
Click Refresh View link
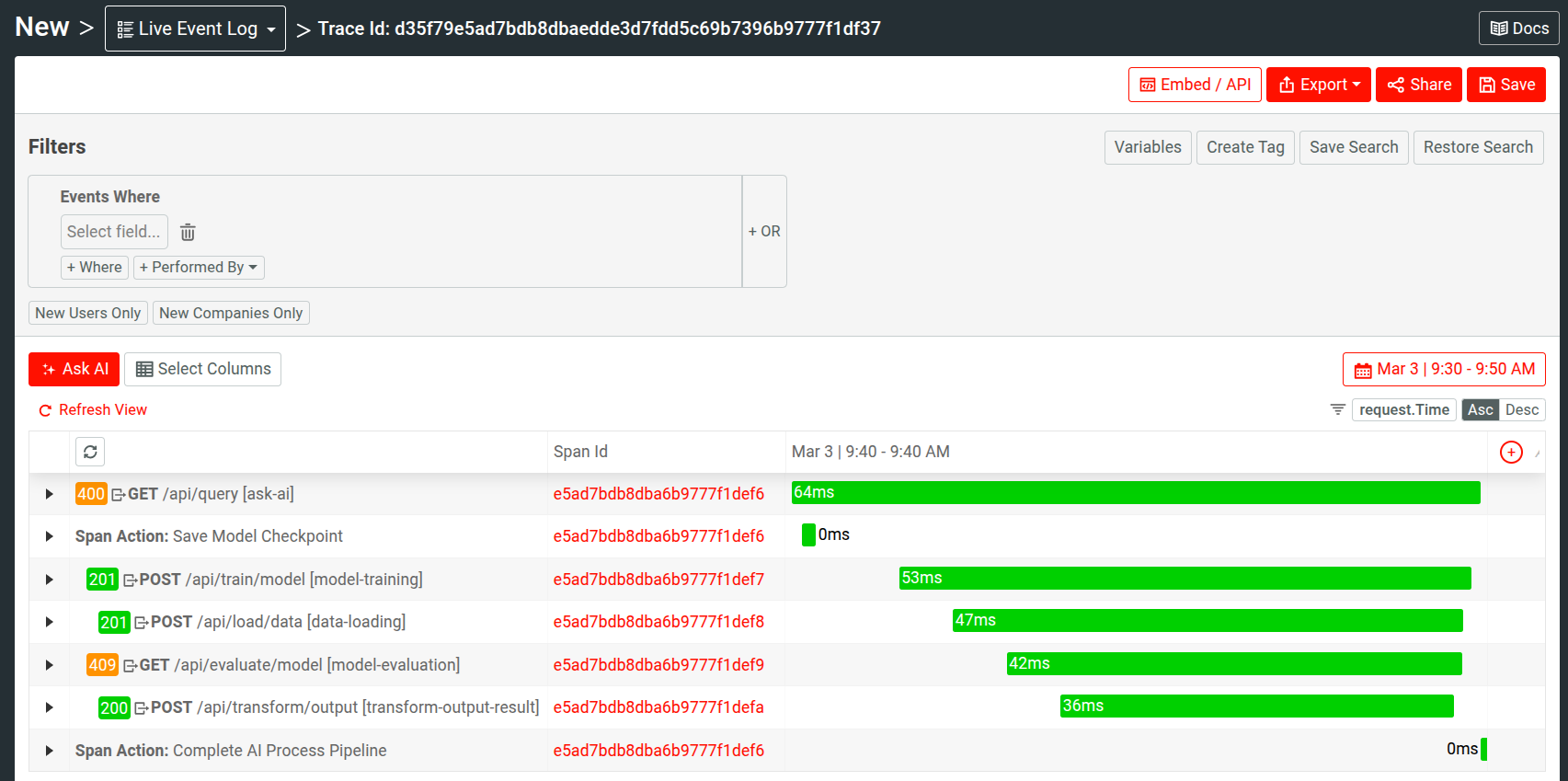93,410
